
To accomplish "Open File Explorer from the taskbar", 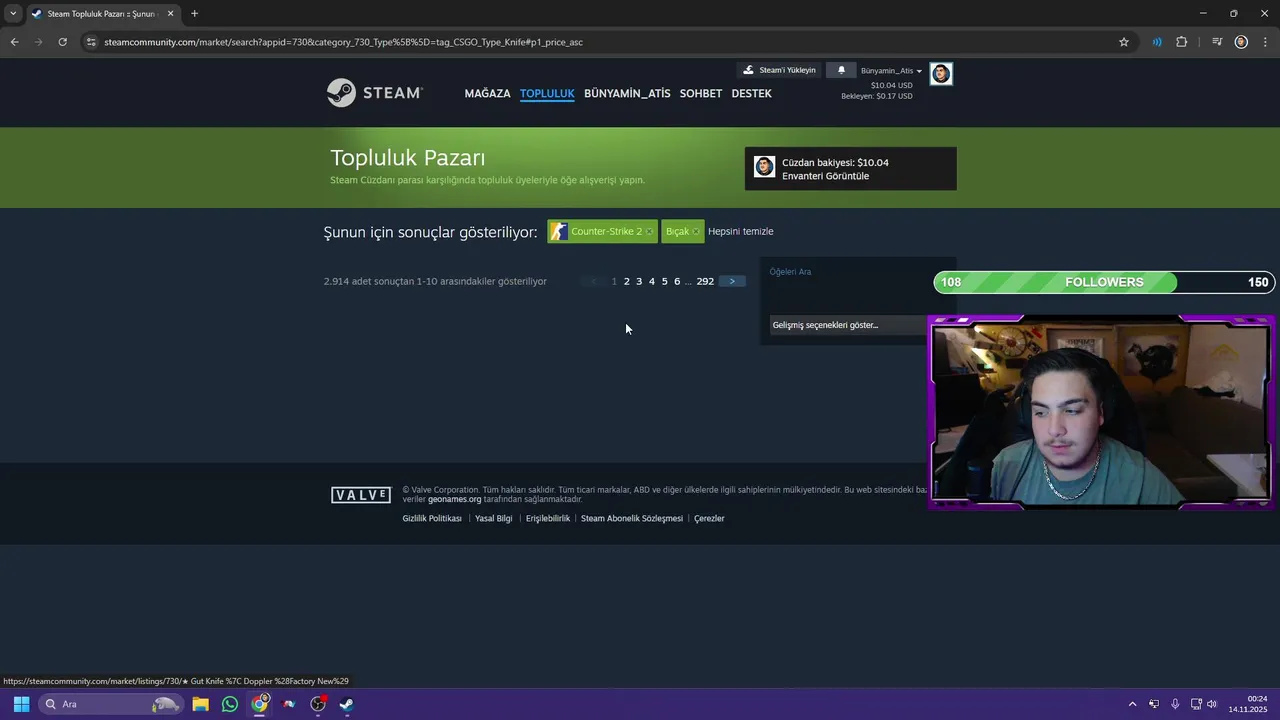I will 200,704.
